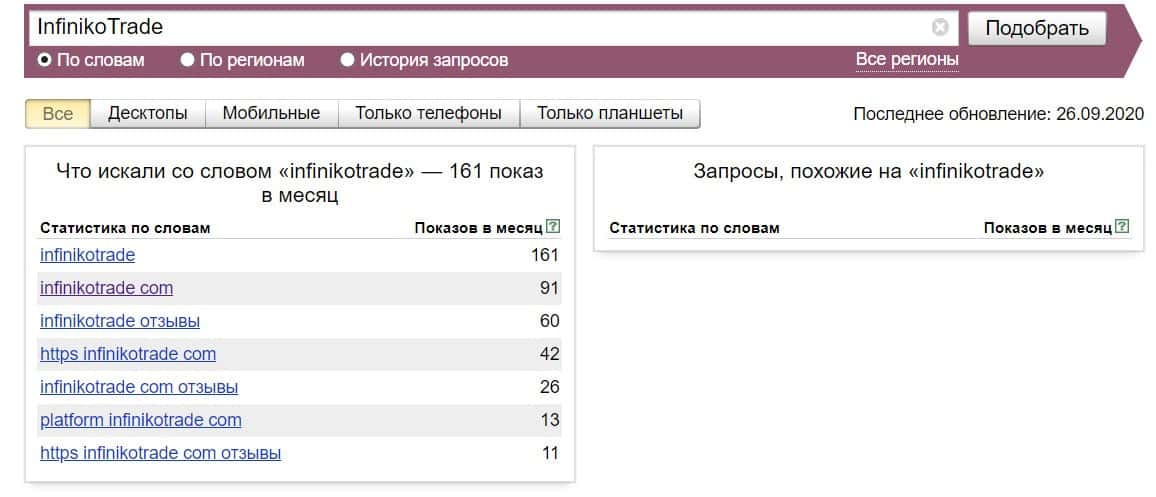Click help icon beside left 'Показов в месяц'
The image size is (1156, 497).
click(553, 227)
